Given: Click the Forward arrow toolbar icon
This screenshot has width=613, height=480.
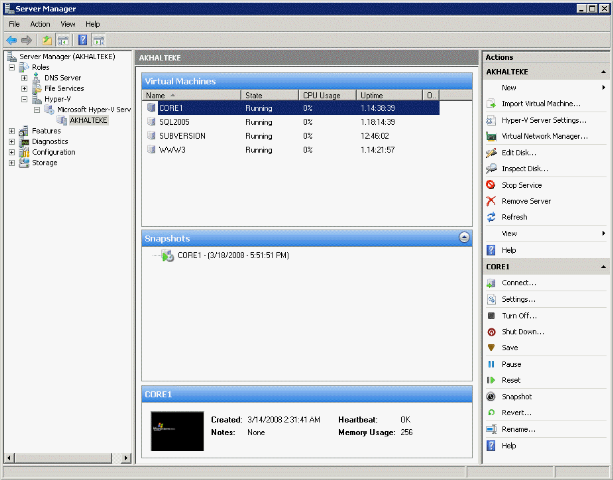Looking at the screenshot, I should point(26,40).
